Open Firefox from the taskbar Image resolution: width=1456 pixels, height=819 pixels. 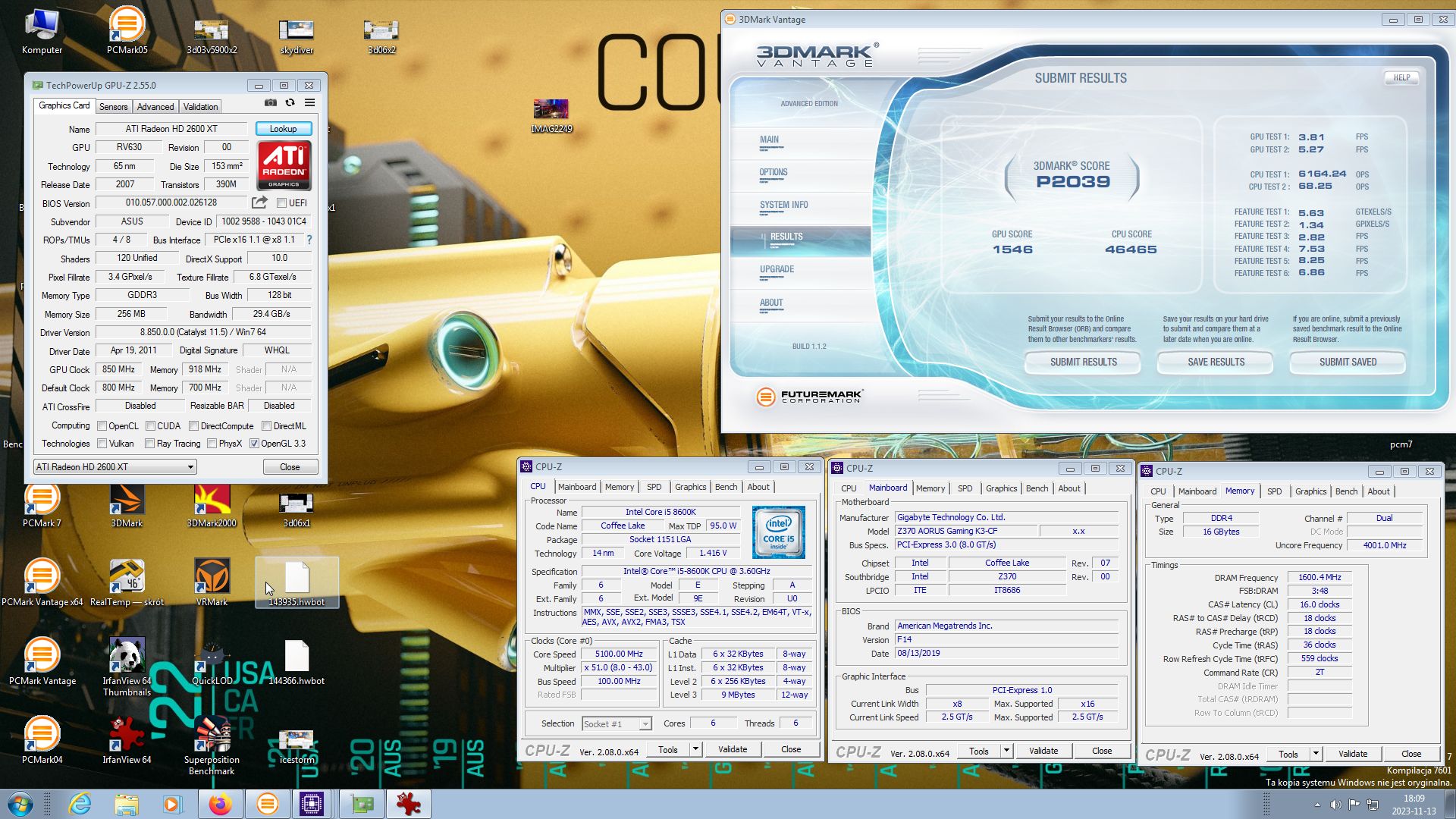220,804
